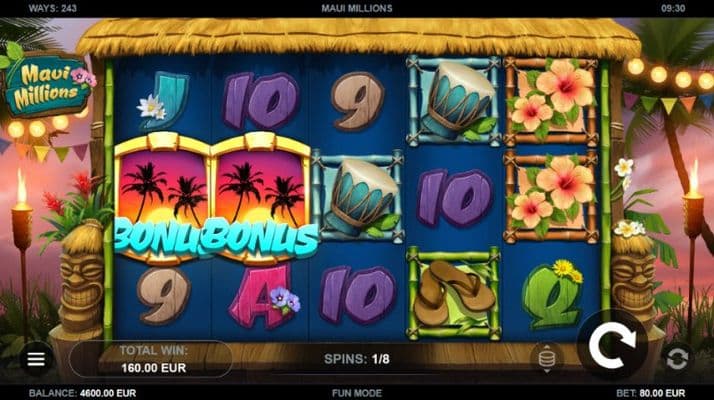Click the Maui Millions logo sign
714x400 pixels.
point(47,85)
